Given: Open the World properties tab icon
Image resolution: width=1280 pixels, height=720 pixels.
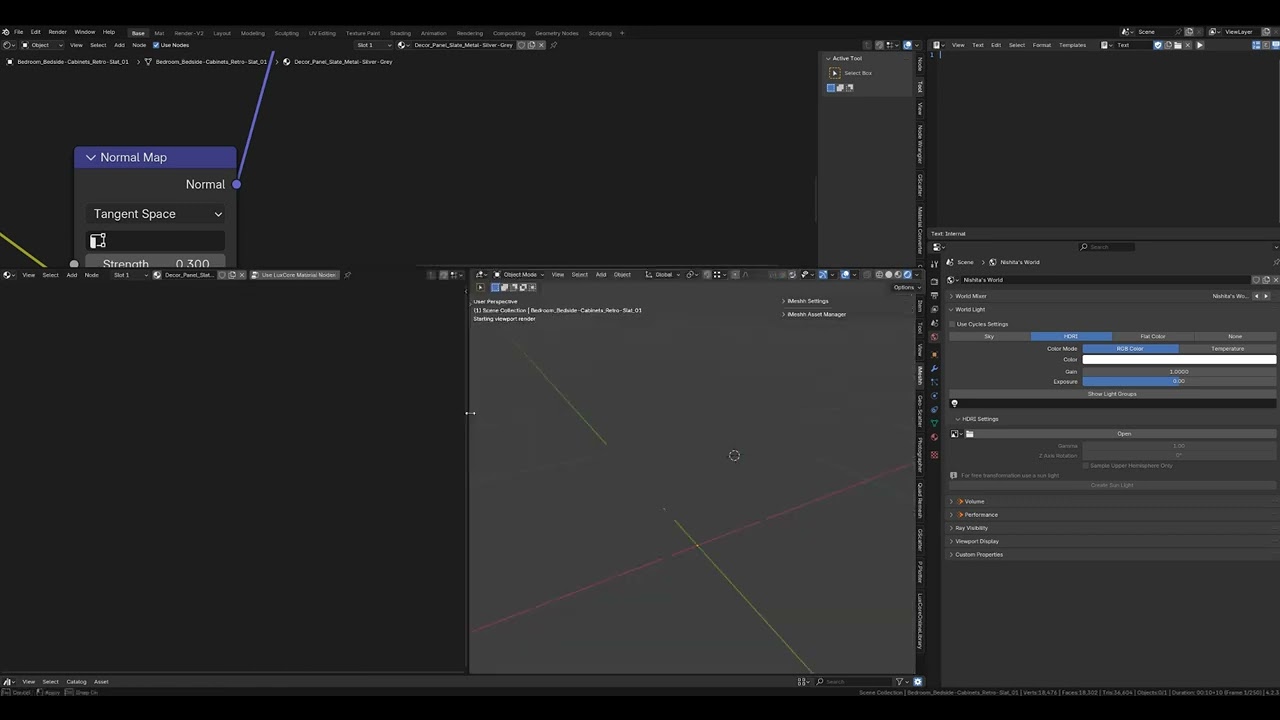Looking at the screenshot, I should pos(935,337).
